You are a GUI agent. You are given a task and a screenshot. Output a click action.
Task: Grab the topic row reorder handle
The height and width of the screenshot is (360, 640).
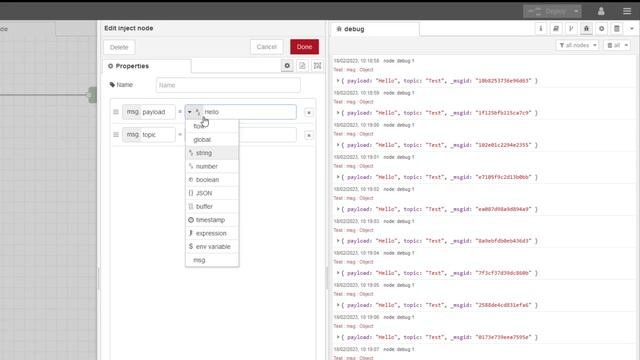(x=116, y=135)
